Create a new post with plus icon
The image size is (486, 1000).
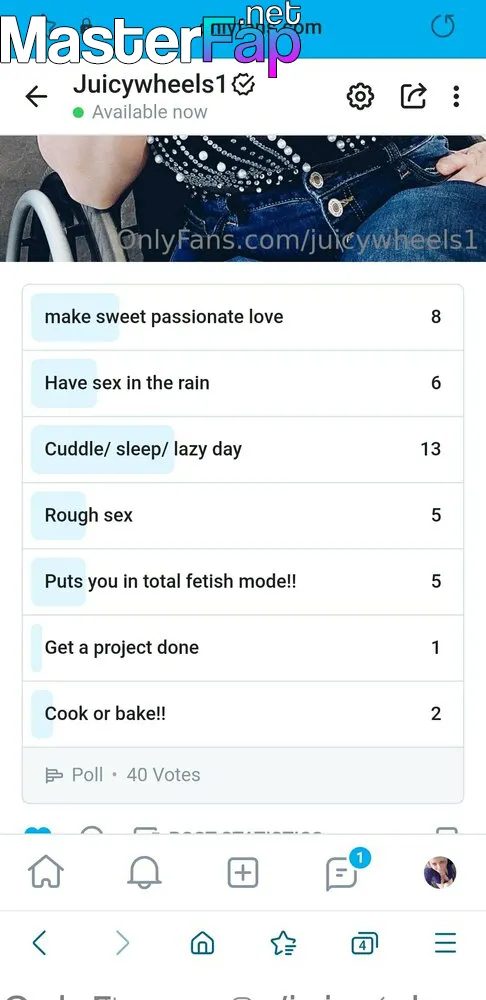point(243,872)
